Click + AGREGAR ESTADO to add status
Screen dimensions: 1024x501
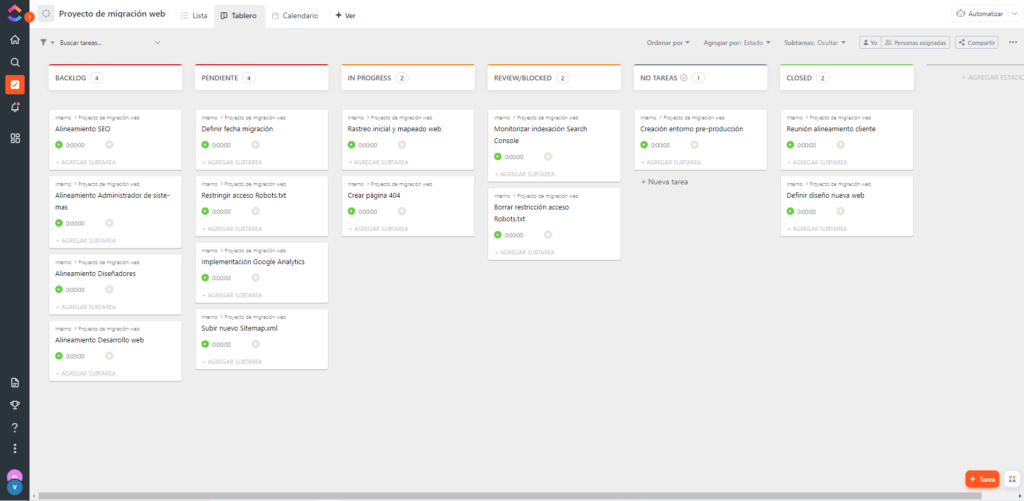tap(991, 78)
